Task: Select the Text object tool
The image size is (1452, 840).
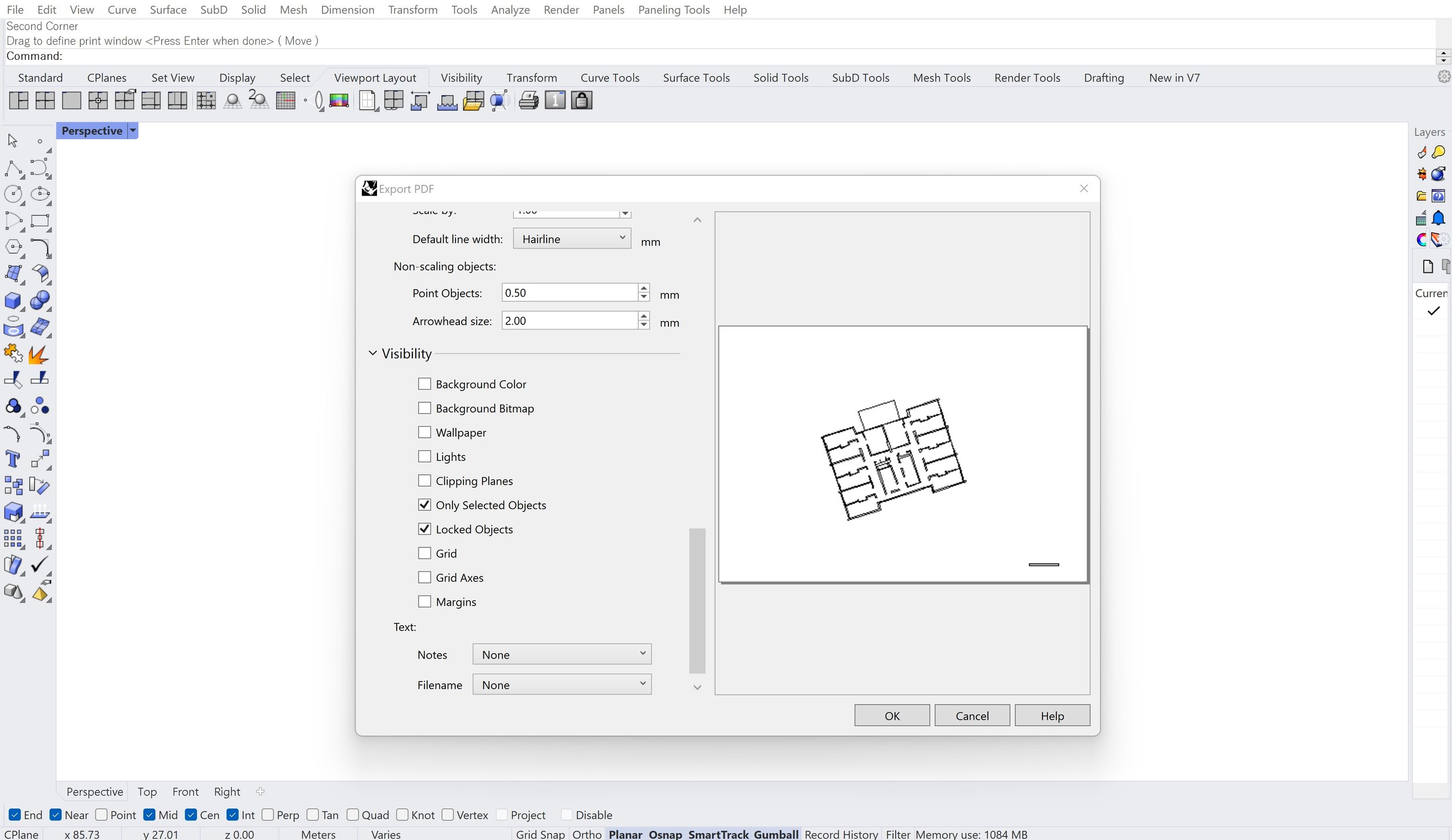Action: tap(13, 459)
